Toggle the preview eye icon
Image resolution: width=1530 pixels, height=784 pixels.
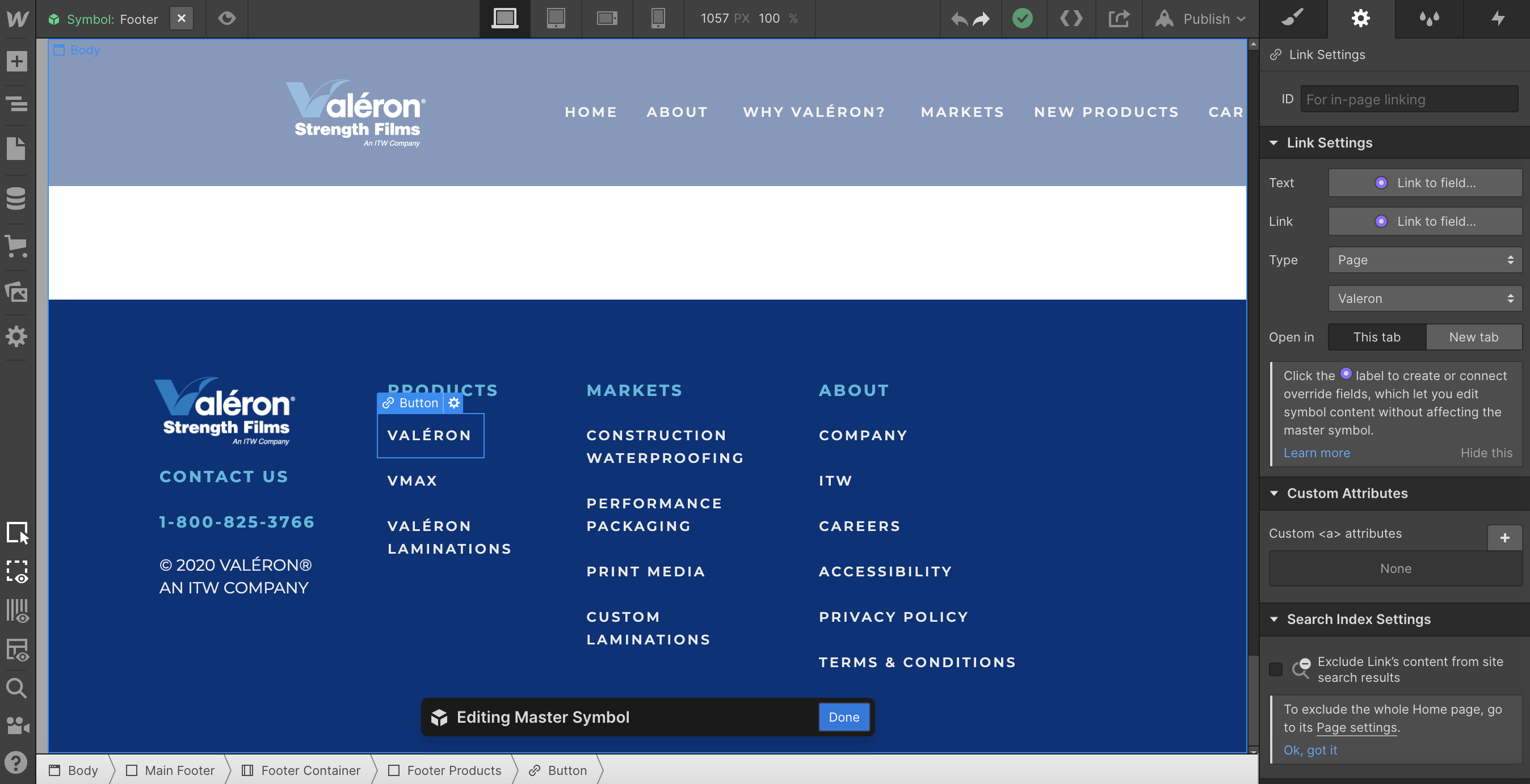click(226, 18)
